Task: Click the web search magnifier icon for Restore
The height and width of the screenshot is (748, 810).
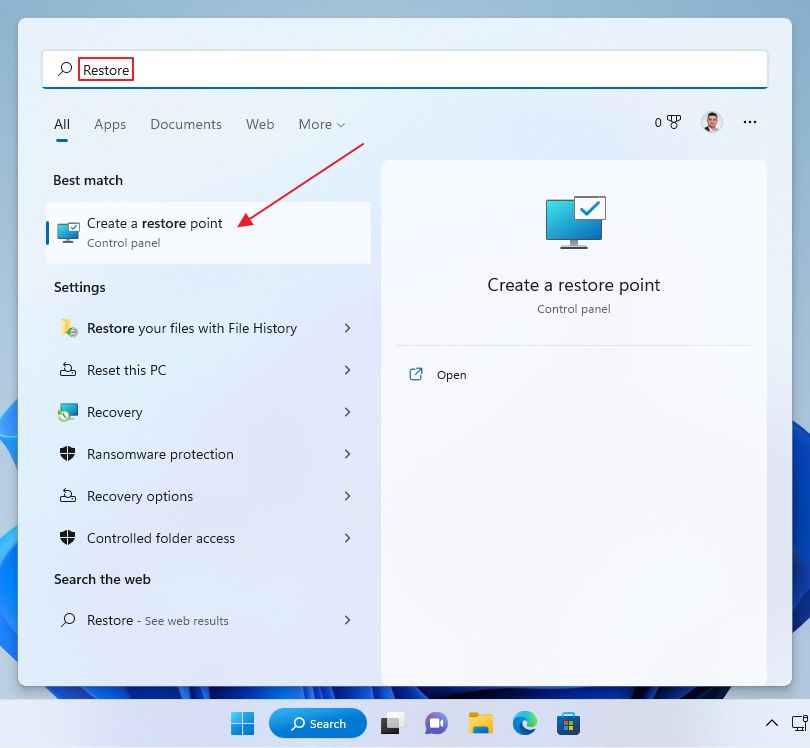Action: point(68,619)
